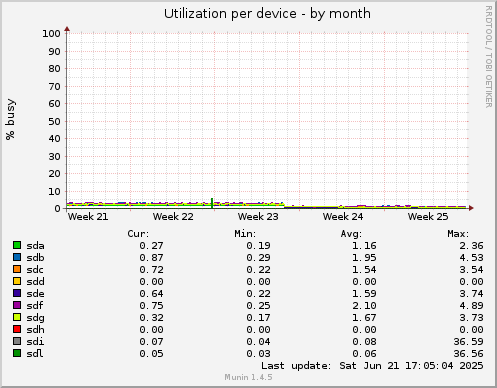Click the 'Munin 1.4.5' footer text

(248, 377)
